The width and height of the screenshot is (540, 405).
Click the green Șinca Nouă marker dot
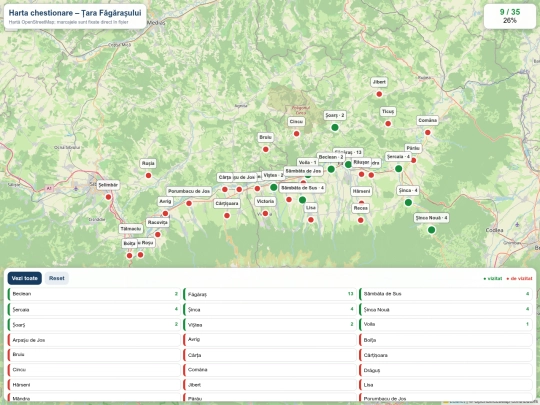[432, 230]
